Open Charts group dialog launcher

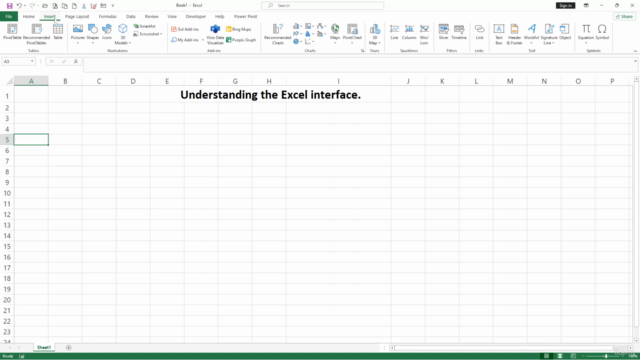pos(362,51)
